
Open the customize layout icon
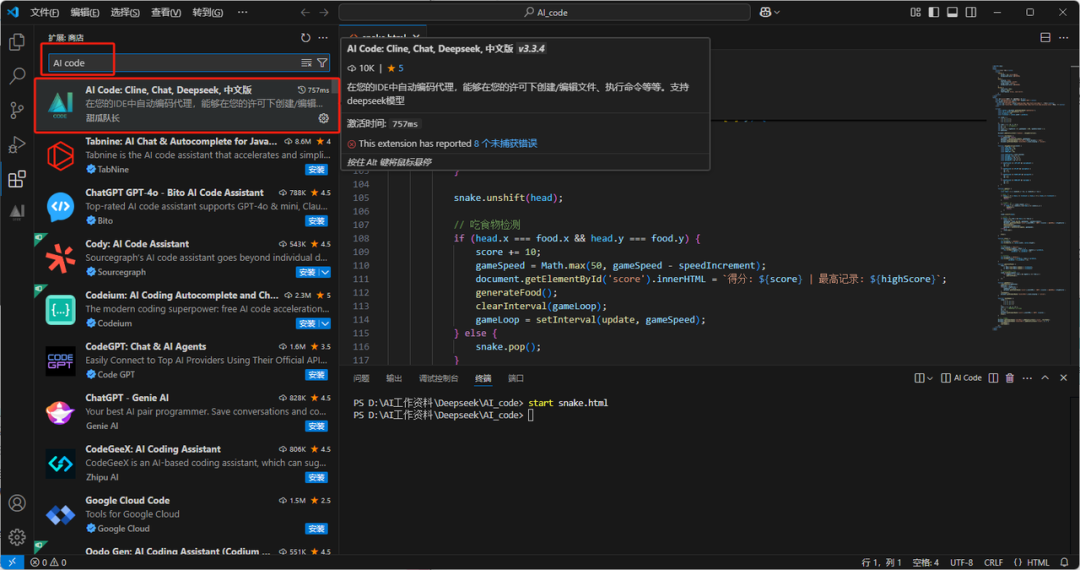point(915,12)
